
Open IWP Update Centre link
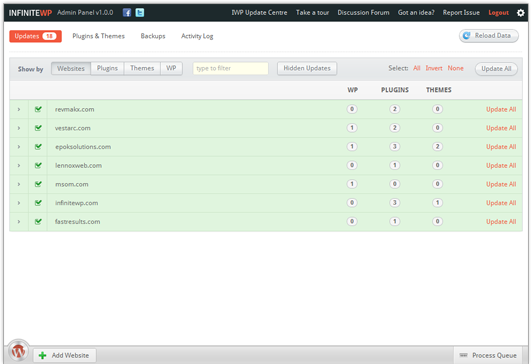[259, 13]
